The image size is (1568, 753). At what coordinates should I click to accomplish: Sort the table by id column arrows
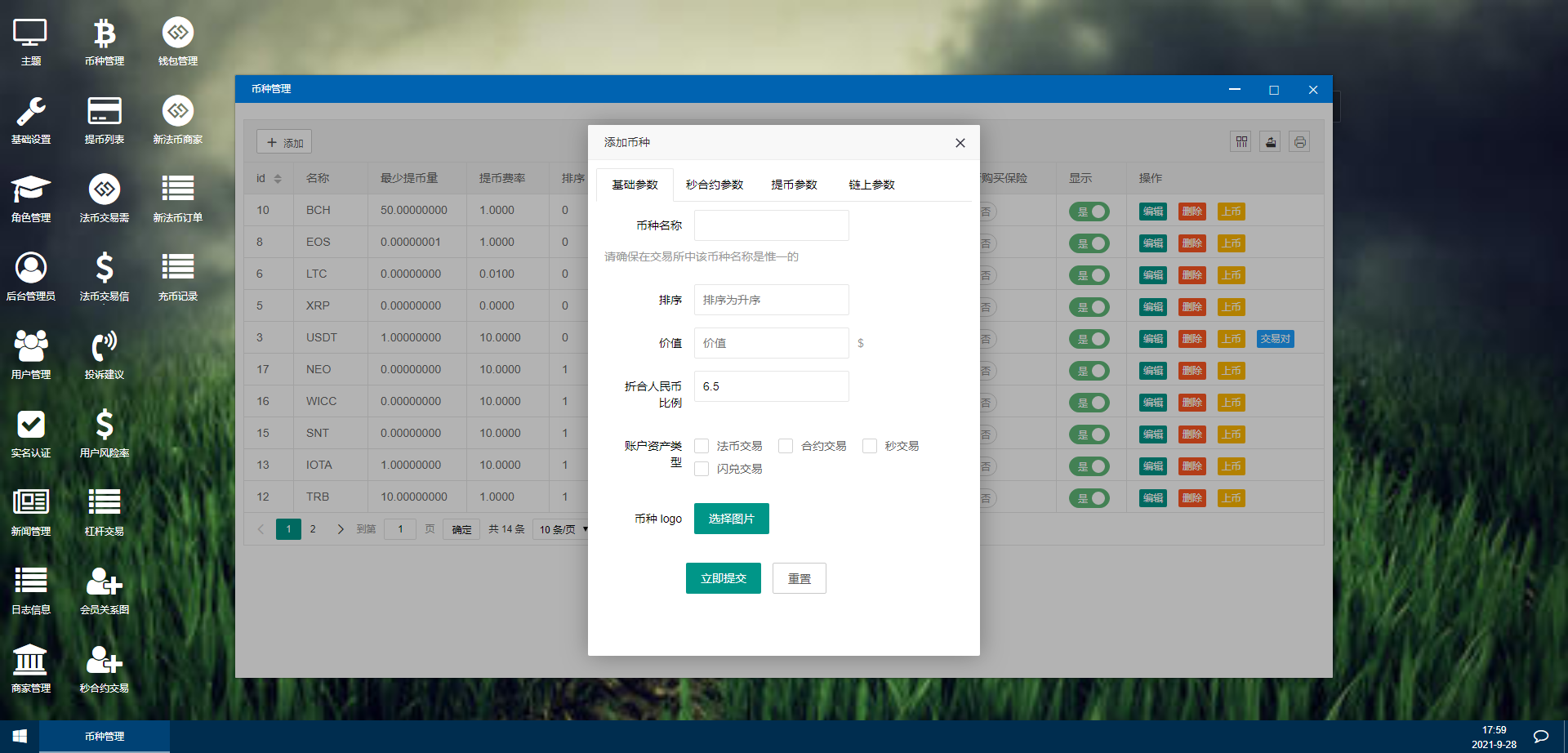(x=278, y=179)
